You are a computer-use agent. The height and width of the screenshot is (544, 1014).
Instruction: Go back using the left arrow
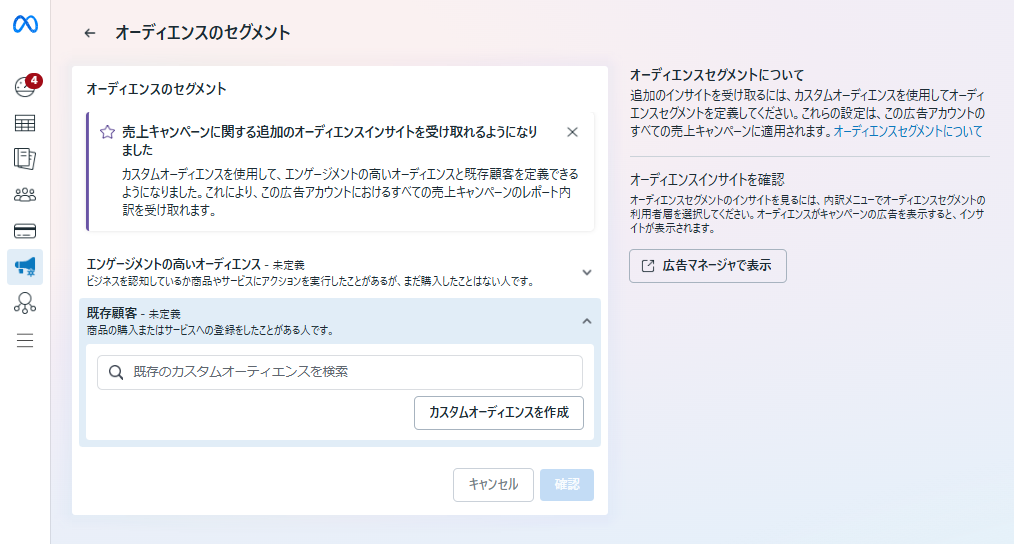(90, 33)
